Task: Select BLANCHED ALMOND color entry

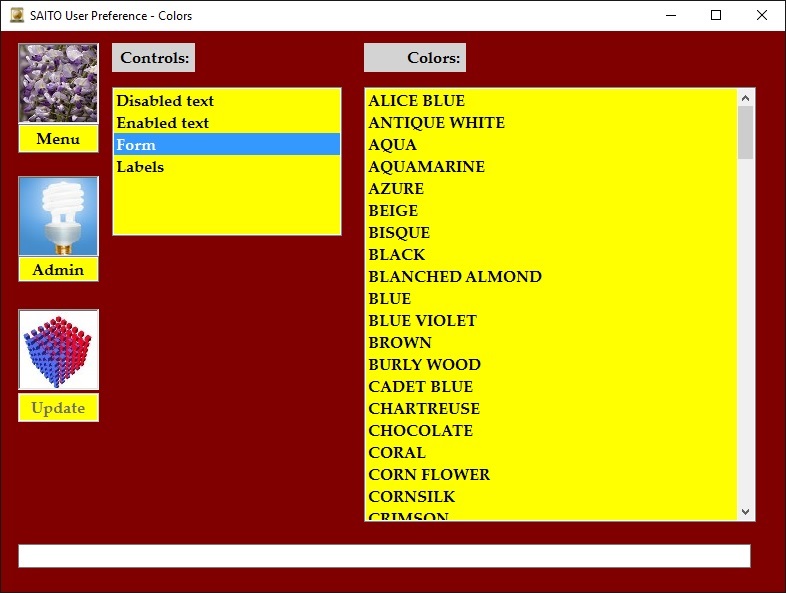Action: [455, 277]
